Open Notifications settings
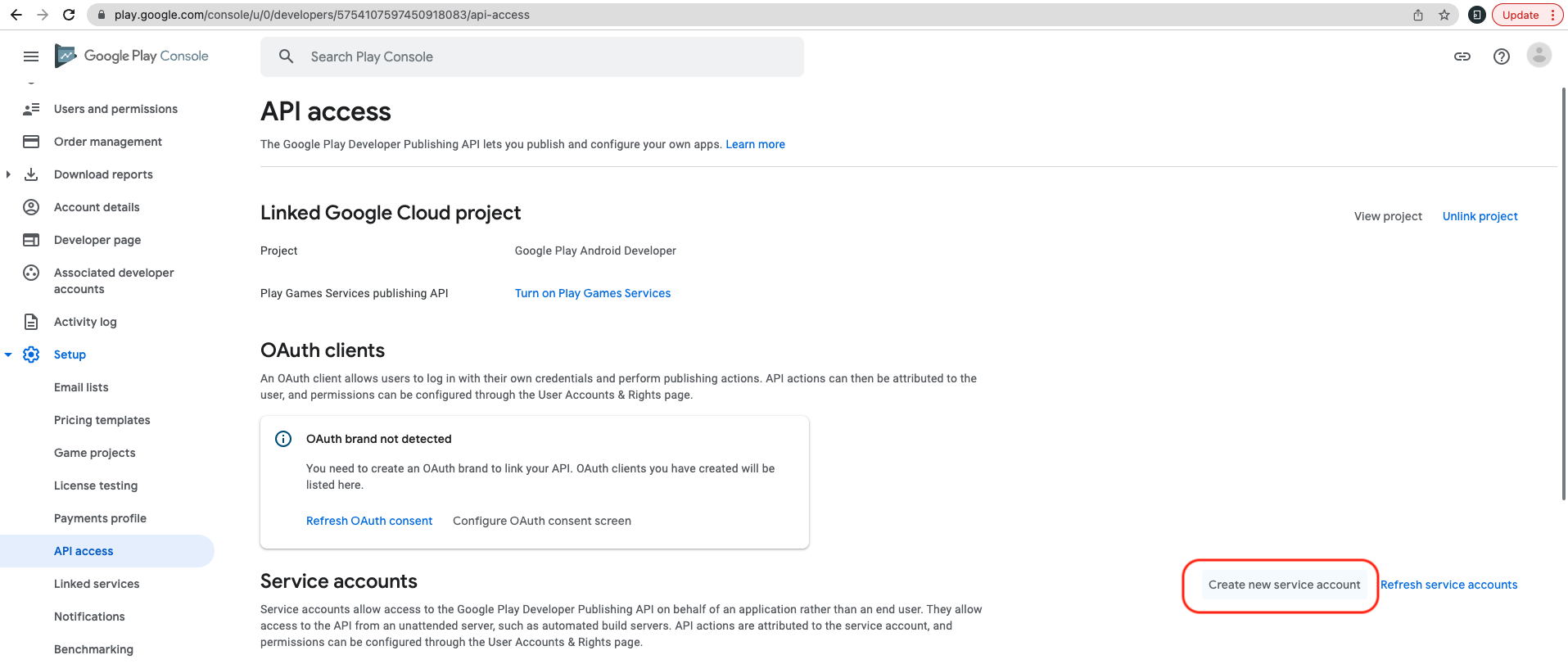The width and height of the screenshot is (1568, 664). [x=89, y=617]
